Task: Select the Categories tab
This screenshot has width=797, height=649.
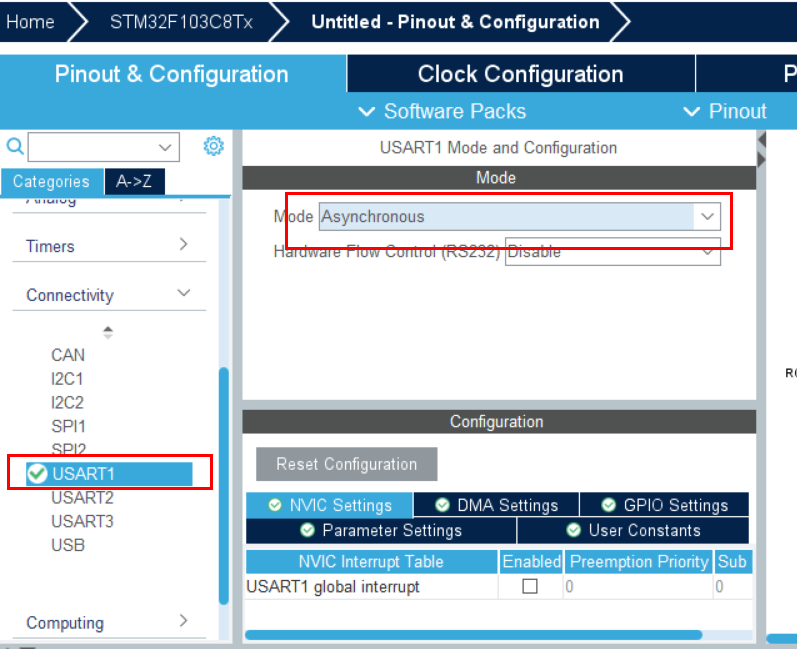Action: point(52,181)
